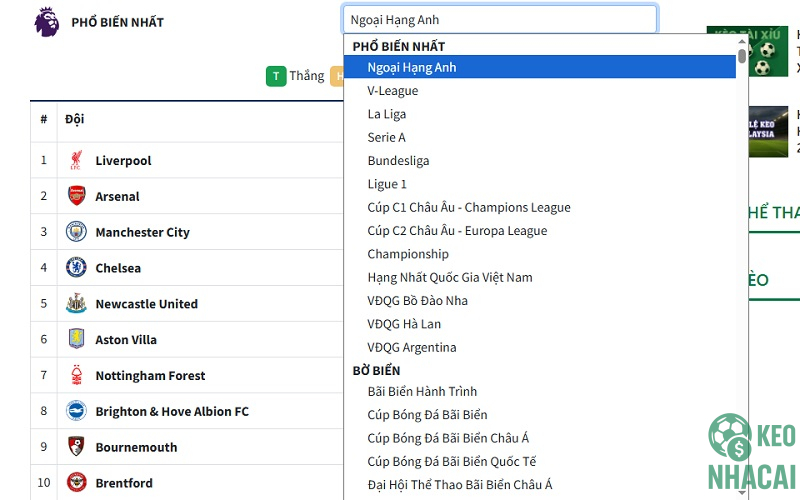Screen dimensions: 800x500
Task: Click the Chelsea club crest
Action: 77,268
